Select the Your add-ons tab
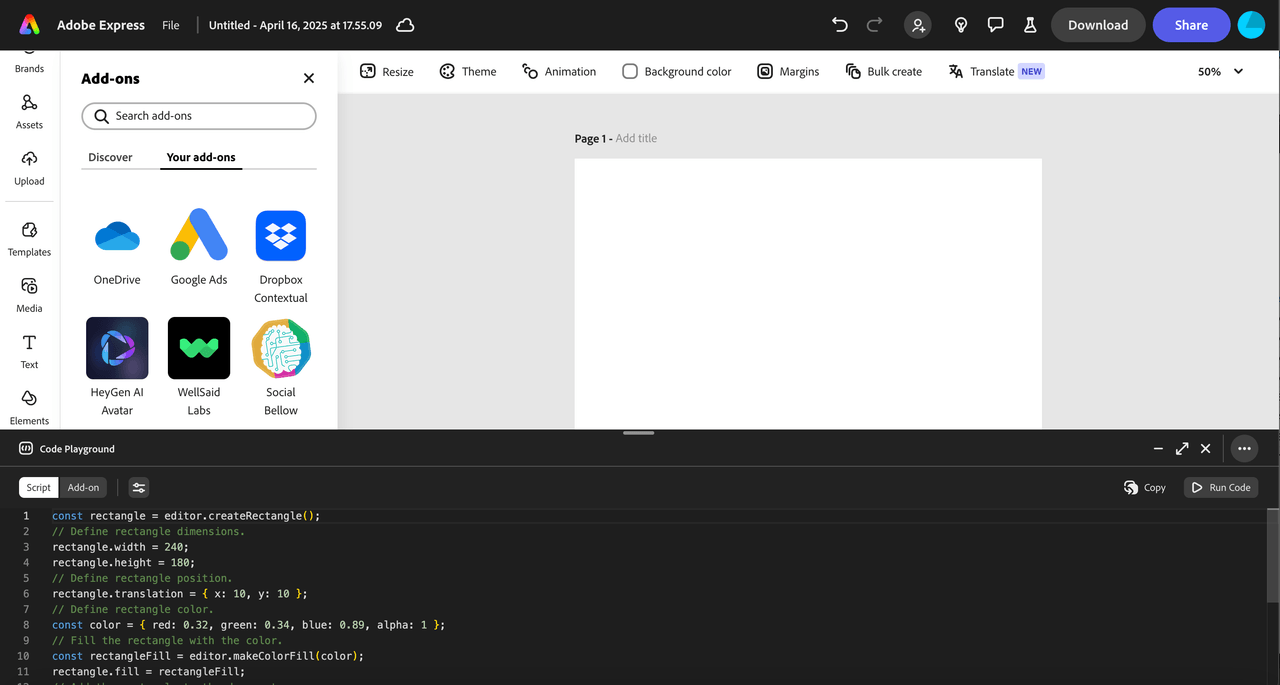Viewport: 1280px width, 685px height. (x=201, y=157)
